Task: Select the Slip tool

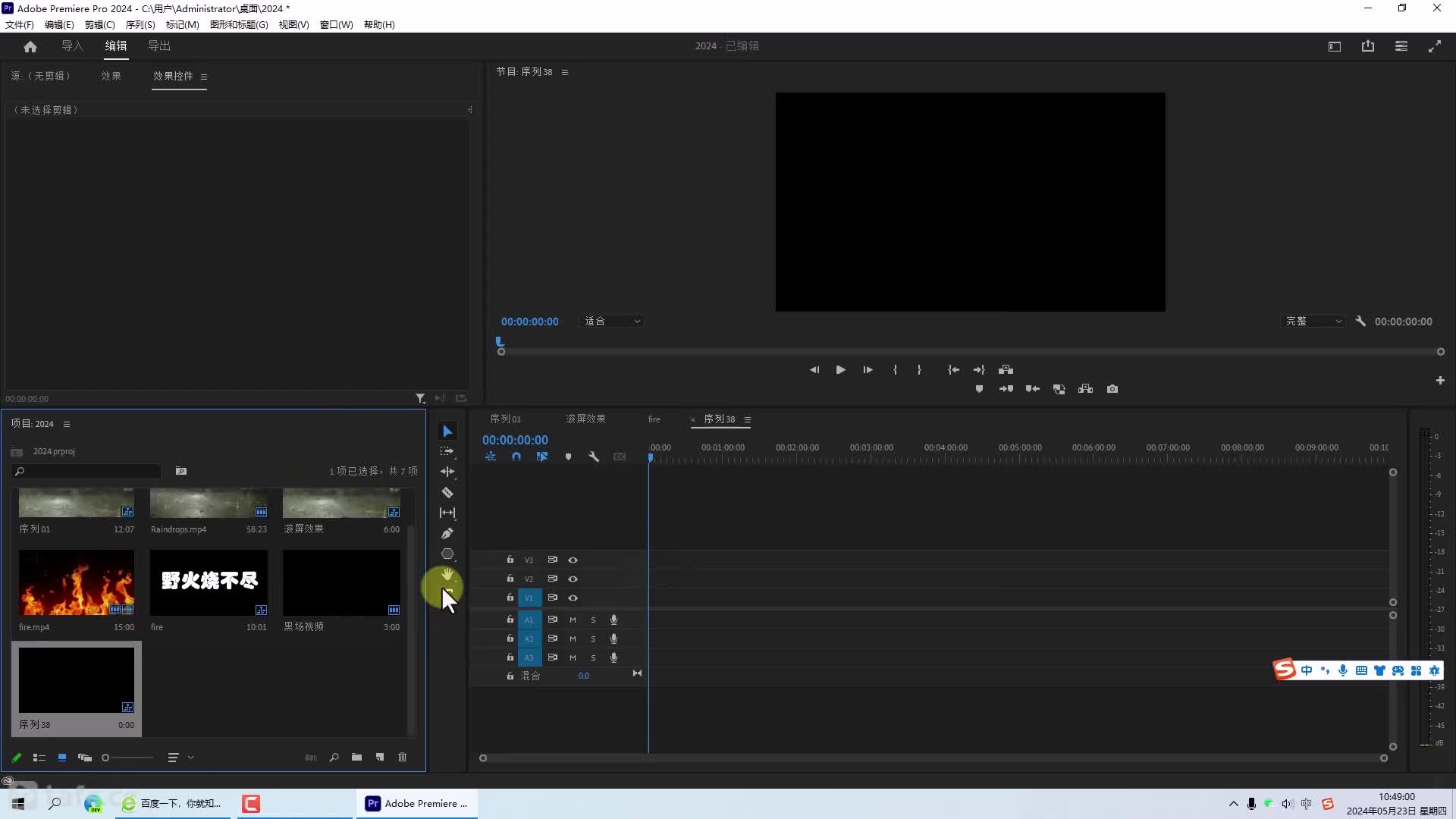Action: click(447, 513)
